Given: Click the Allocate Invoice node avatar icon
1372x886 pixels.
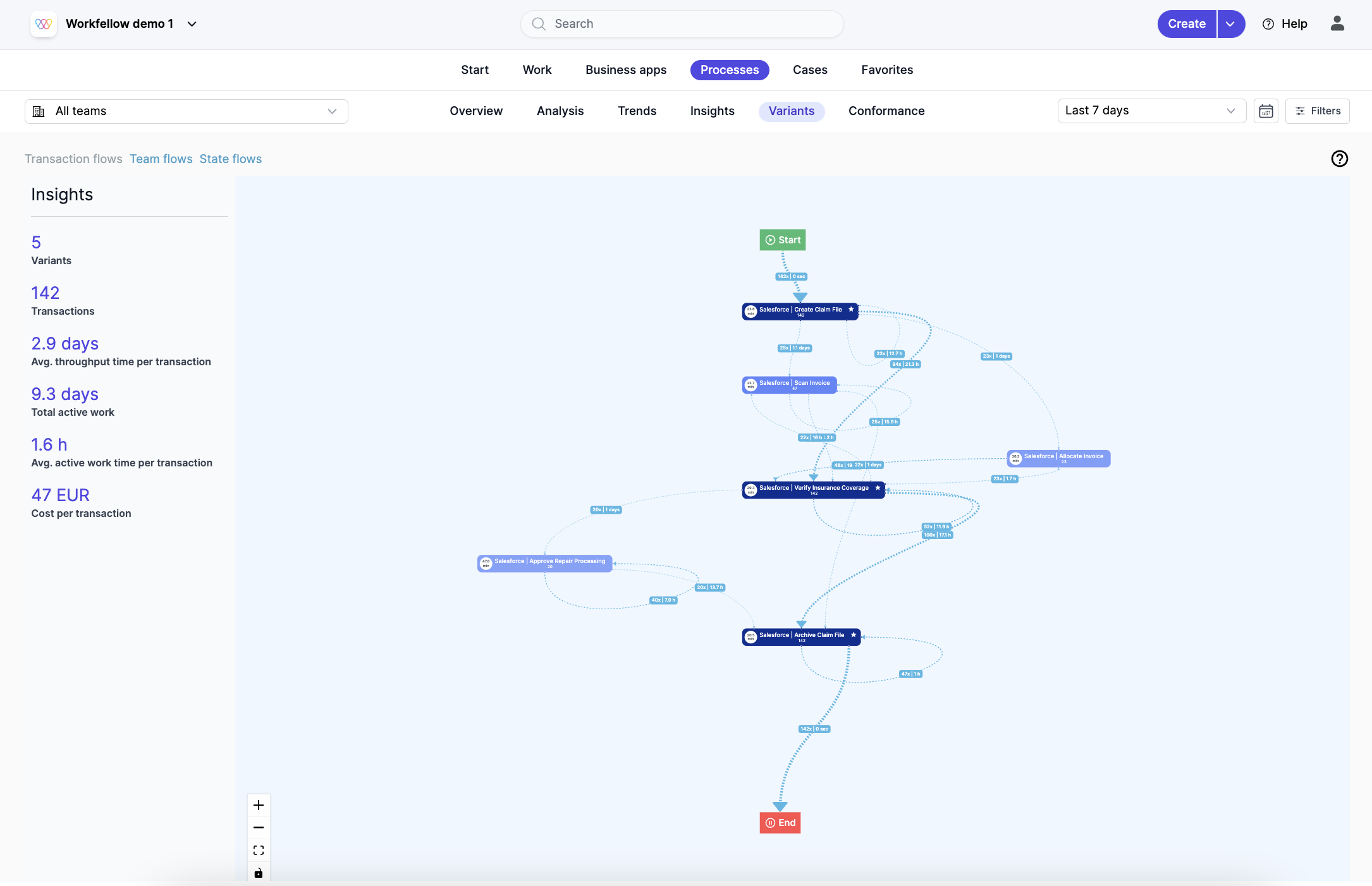Looking at the screenshot, I should 1015,458.
